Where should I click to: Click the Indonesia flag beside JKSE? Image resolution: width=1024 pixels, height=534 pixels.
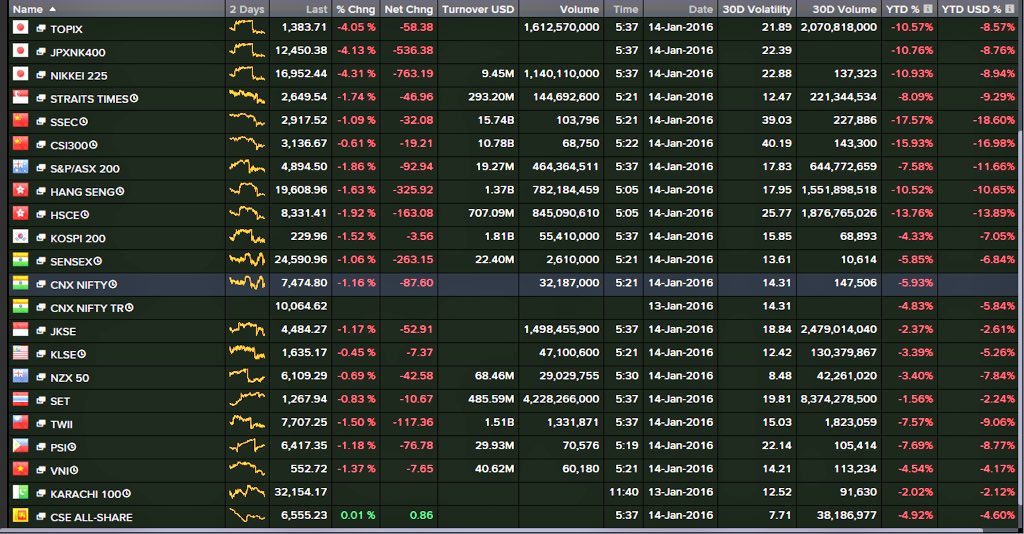click(20, 329)
